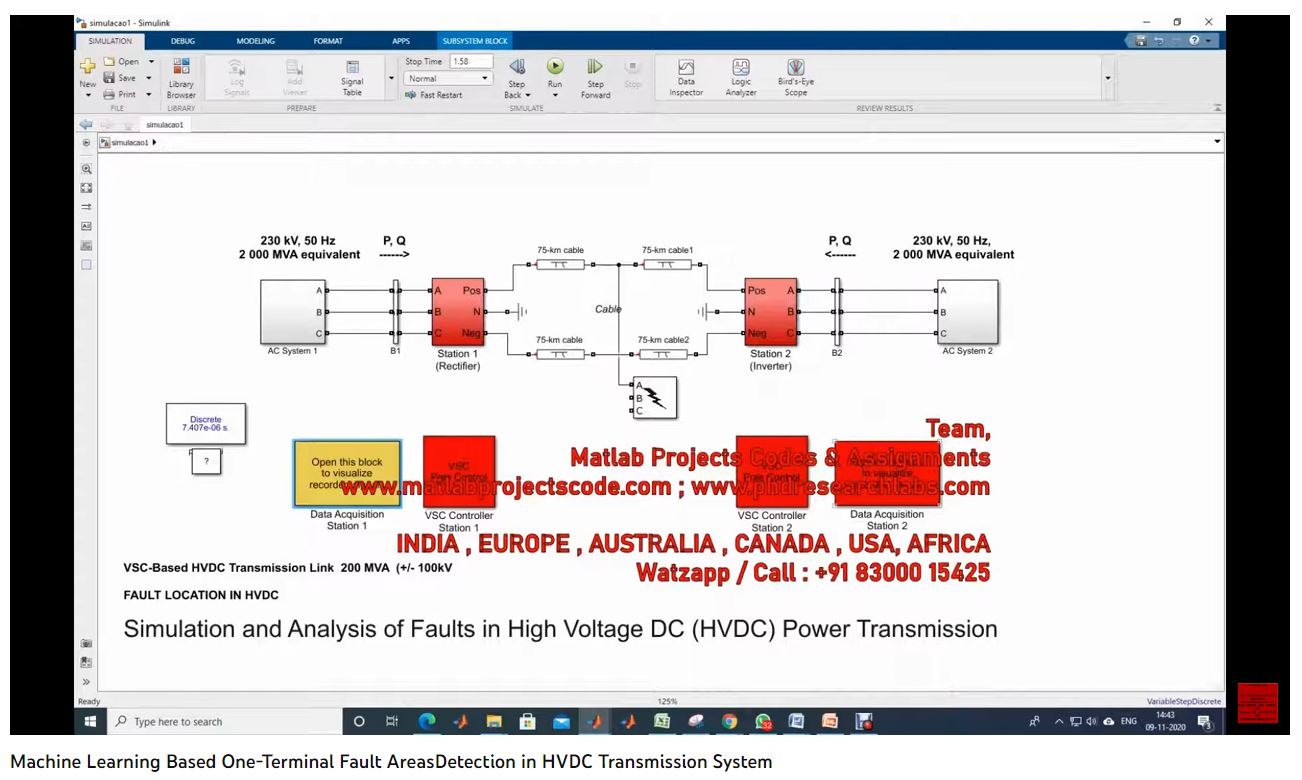
Task: Open the Bird's-Eye Scope
Action: [x=796, y=77]
